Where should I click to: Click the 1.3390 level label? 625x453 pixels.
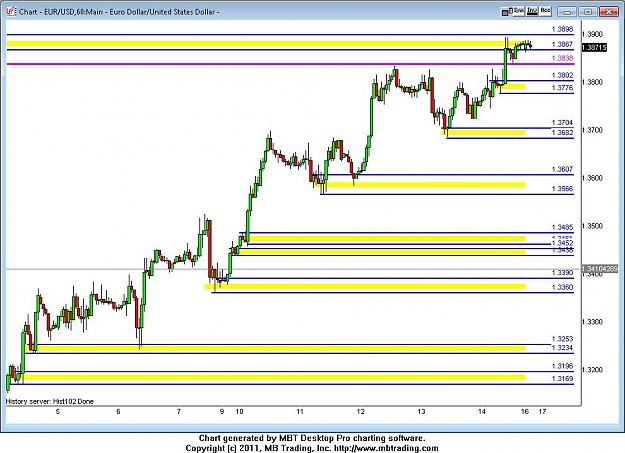coord(562,273)
